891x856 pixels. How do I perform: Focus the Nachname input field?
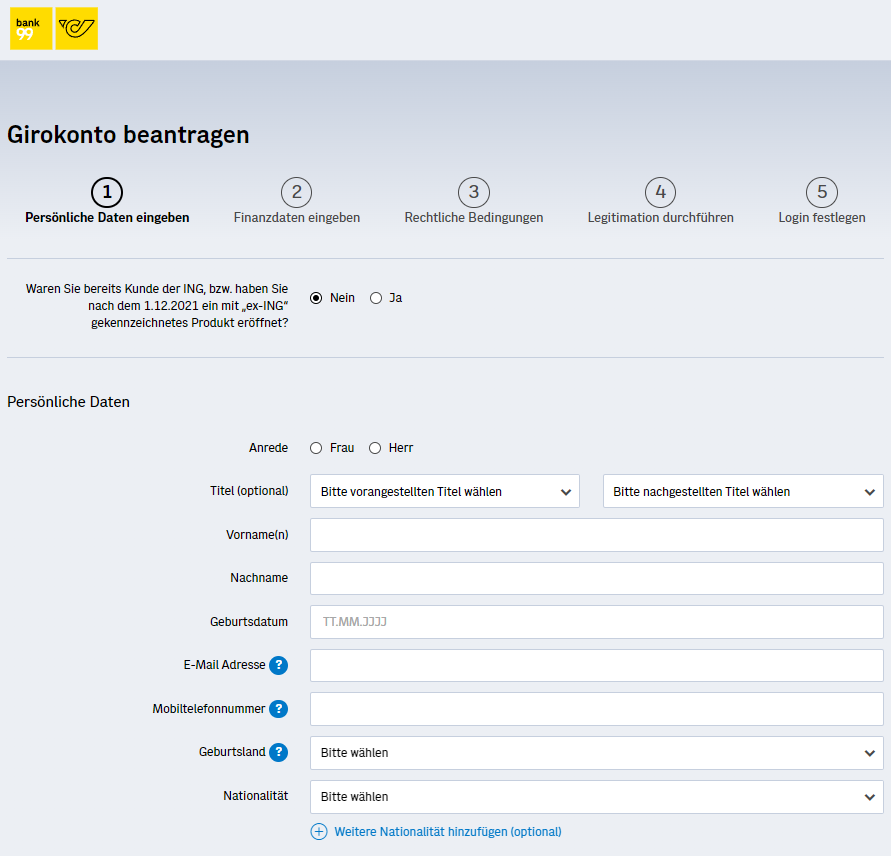tap(597, 579)
